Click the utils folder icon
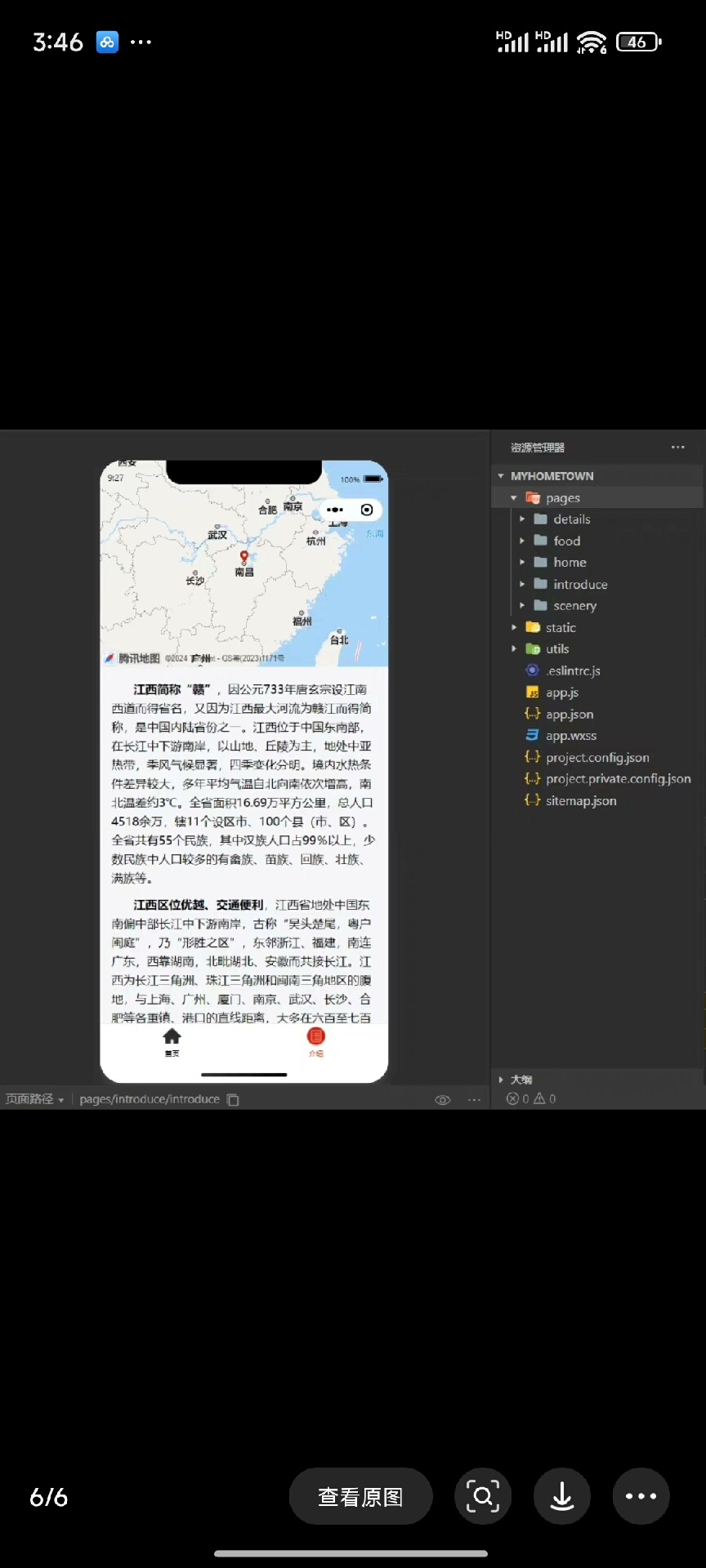Viewport: 706px width, 1568px height. click(x=533, y=648)
